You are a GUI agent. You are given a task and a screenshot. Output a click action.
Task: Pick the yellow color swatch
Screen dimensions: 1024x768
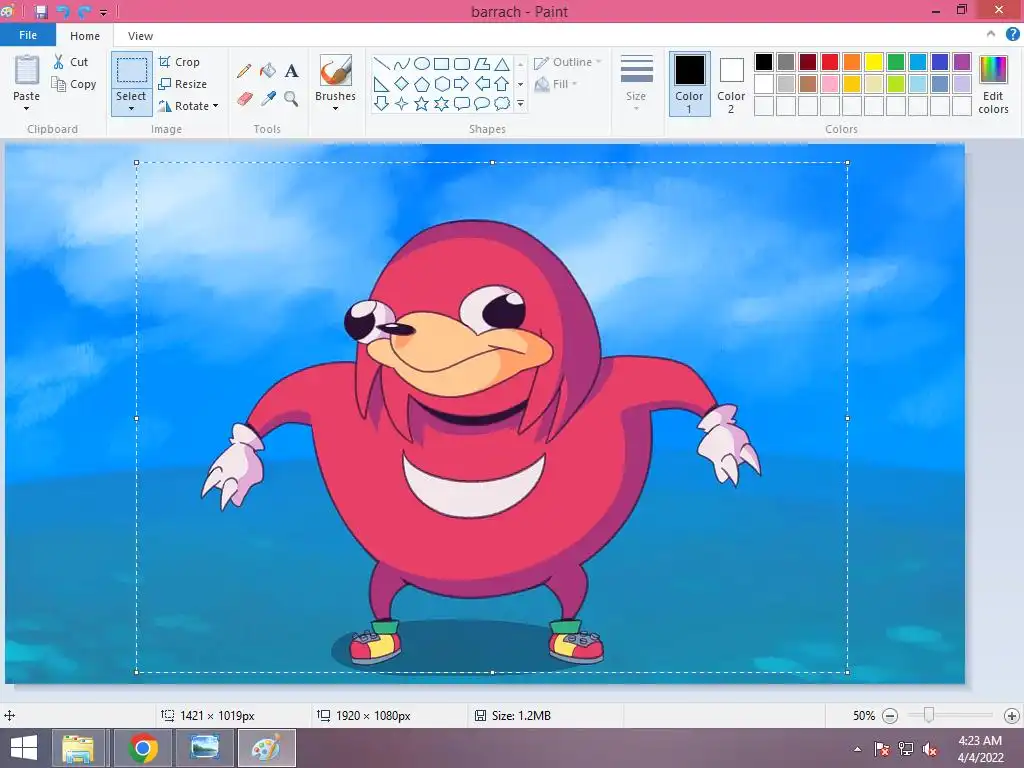874,62
